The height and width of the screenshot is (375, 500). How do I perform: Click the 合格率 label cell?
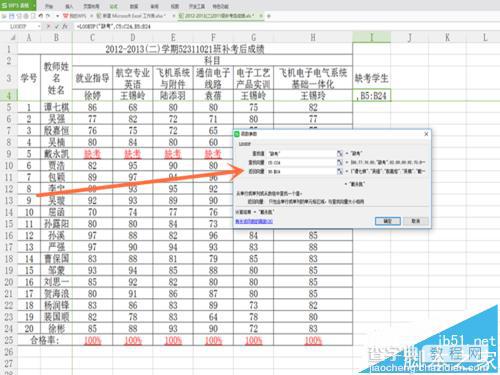[x=45, y=340]
